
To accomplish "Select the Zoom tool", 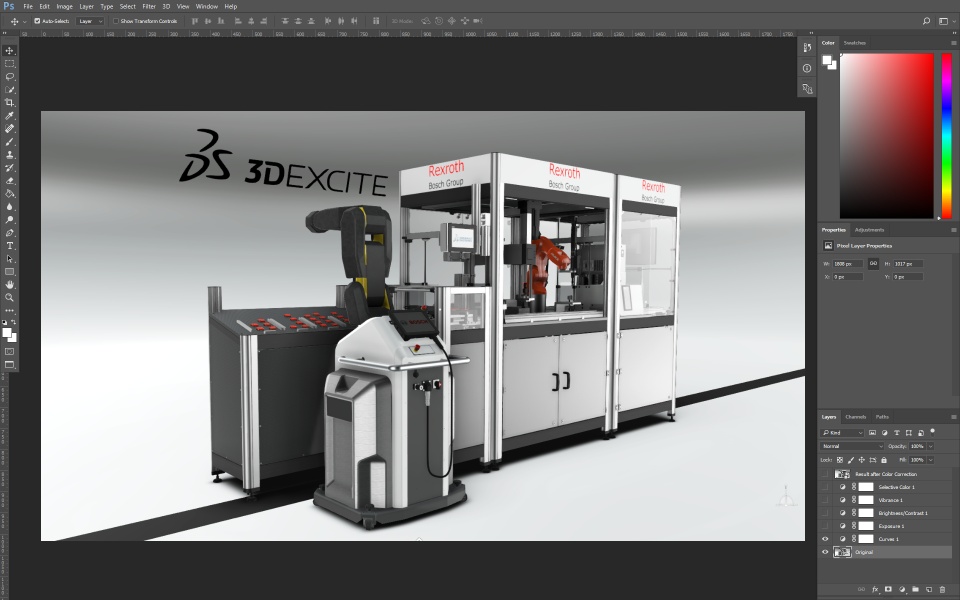I will tap(10, 297).
